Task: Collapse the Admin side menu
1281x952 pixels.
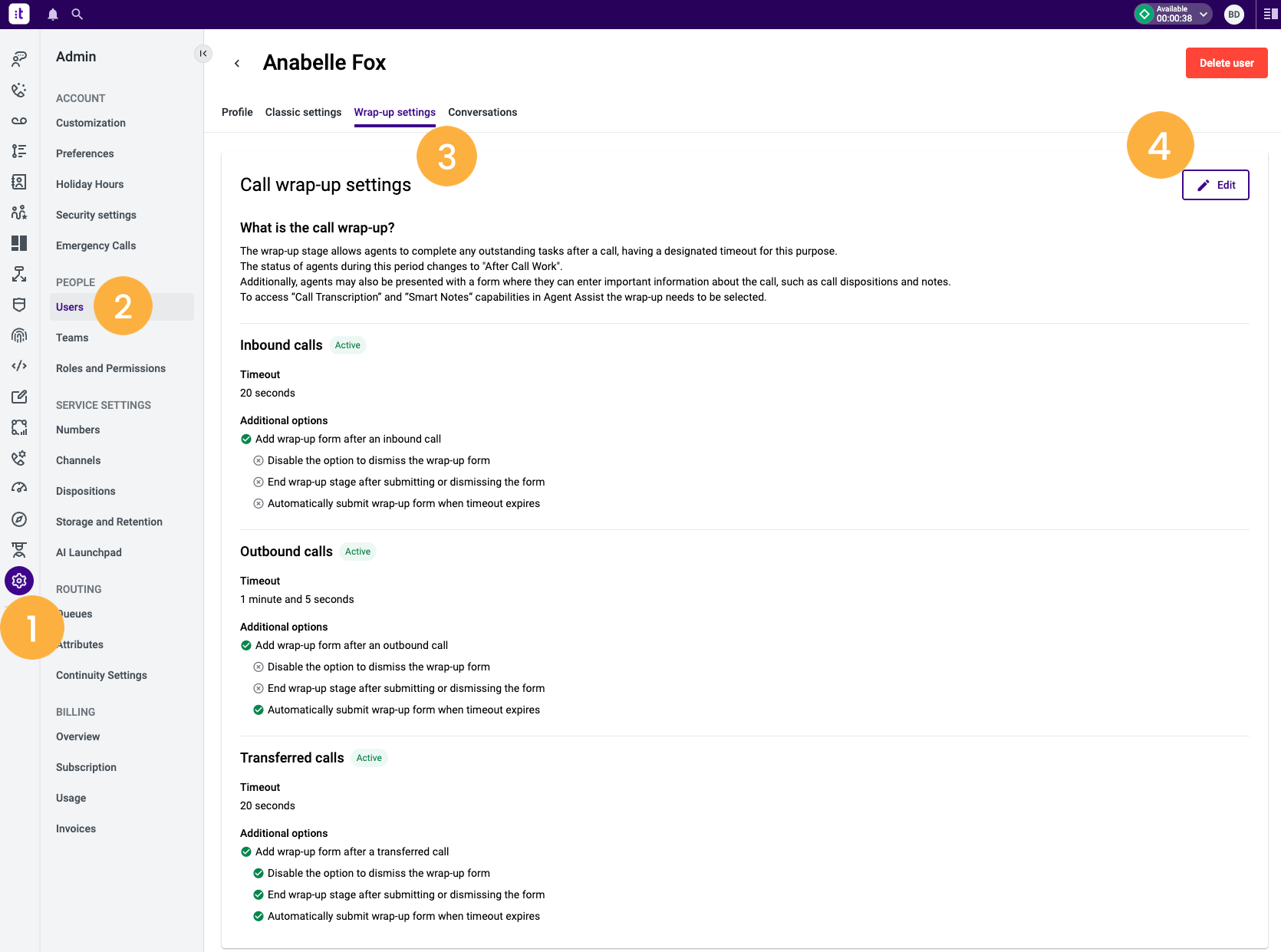Action: (x=203, y=53)
